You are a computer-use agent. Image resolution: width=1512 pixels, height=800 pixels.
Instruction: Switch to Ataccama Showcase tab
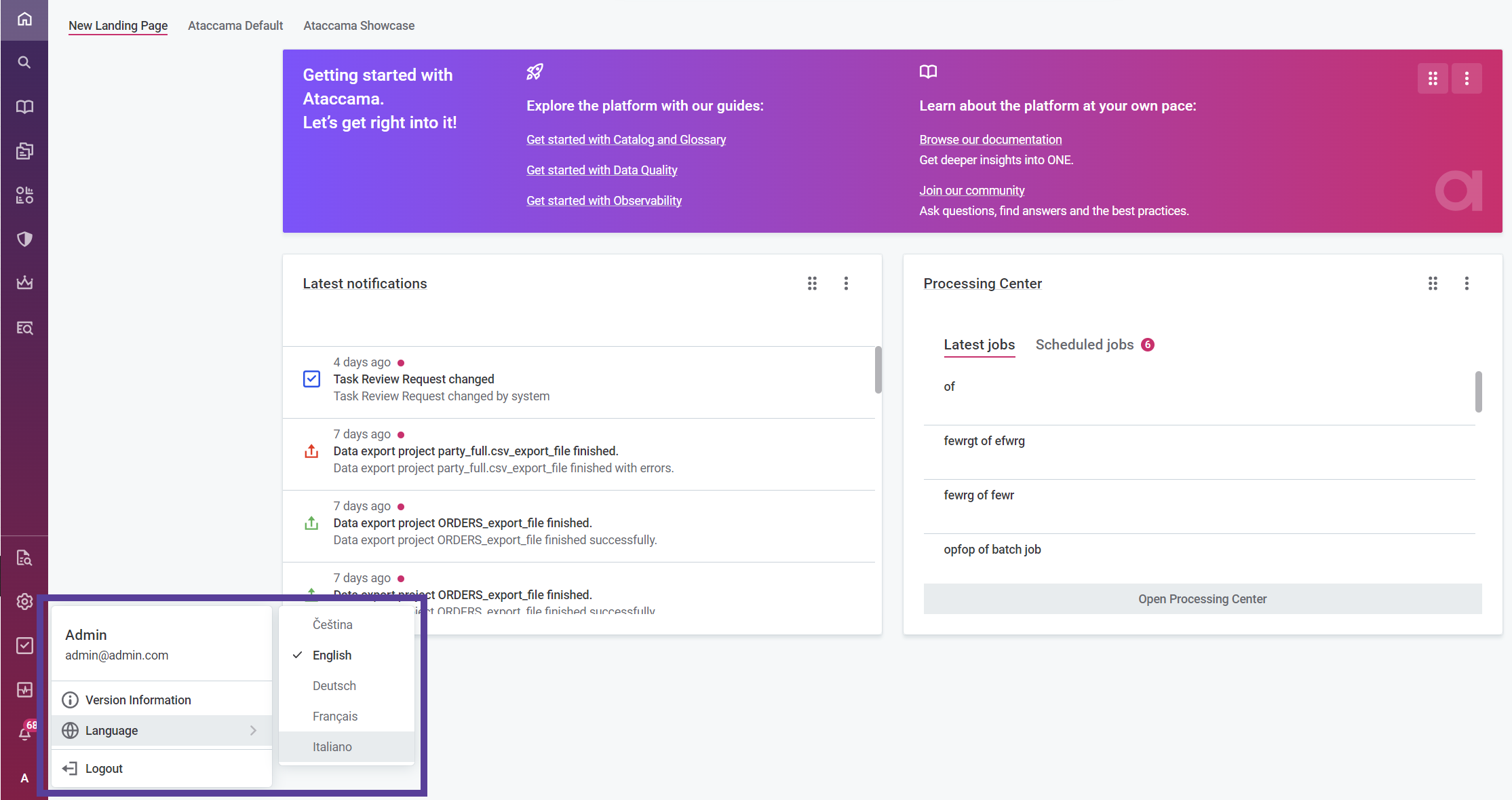359,26
